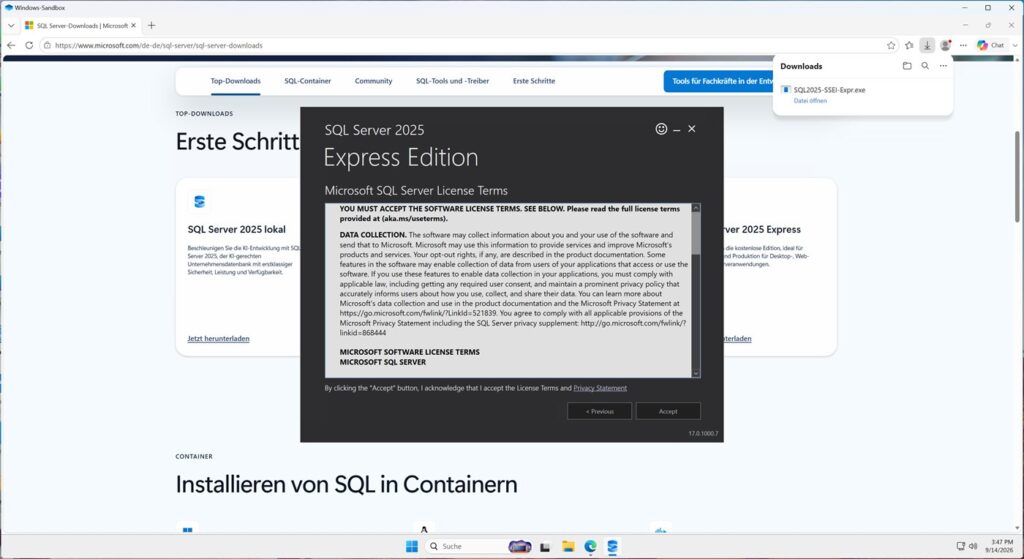1024x559 pixels.
Task: Click the page vertical scrollbar thumb
Action: (x=1017, y=176)
